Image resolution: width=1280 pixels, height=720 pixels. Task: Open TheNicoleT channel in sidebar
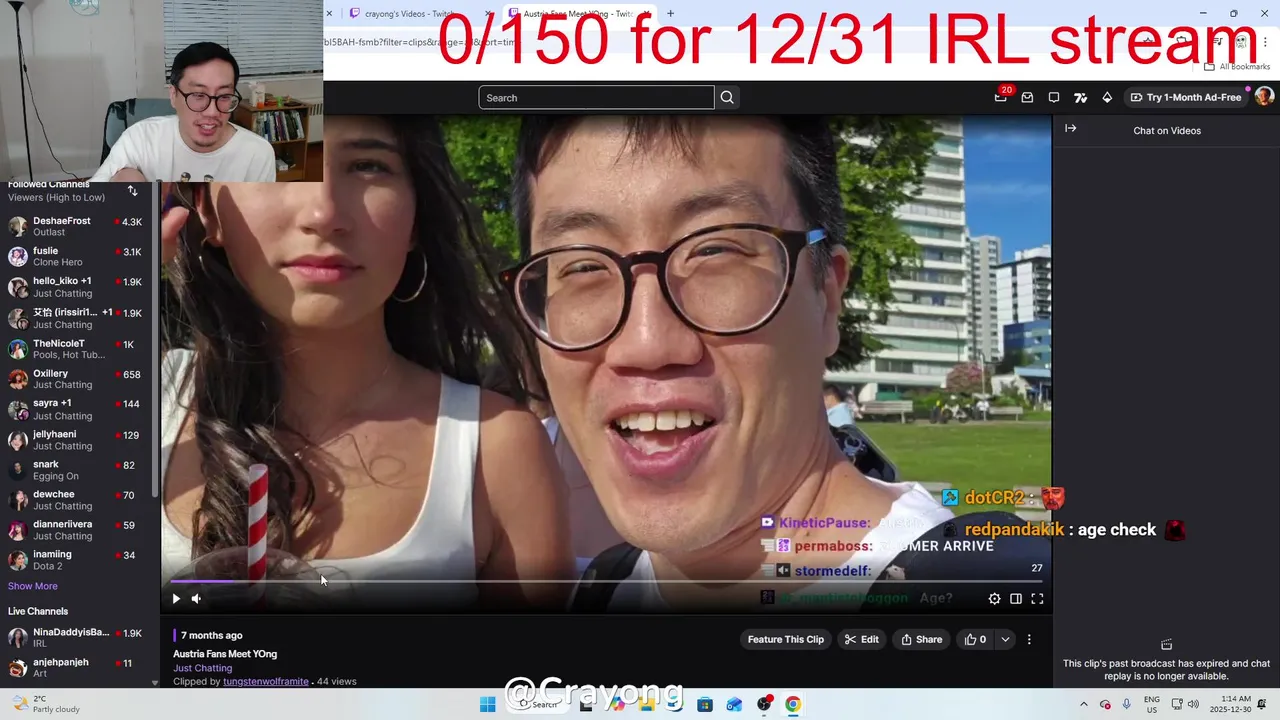coord(77,349)
